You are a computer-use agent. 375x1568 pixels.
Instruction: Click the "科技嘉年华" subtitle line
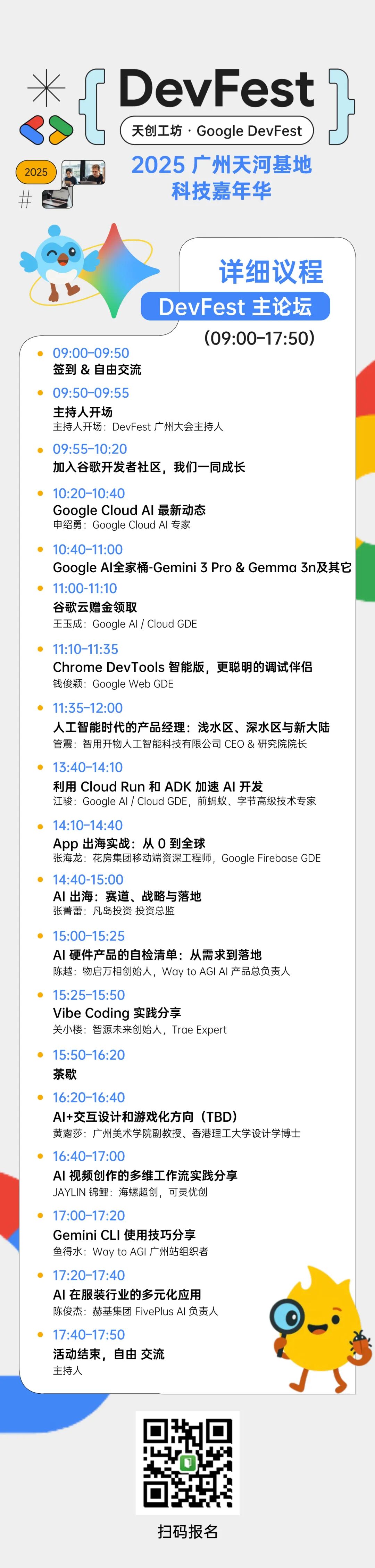222,191
